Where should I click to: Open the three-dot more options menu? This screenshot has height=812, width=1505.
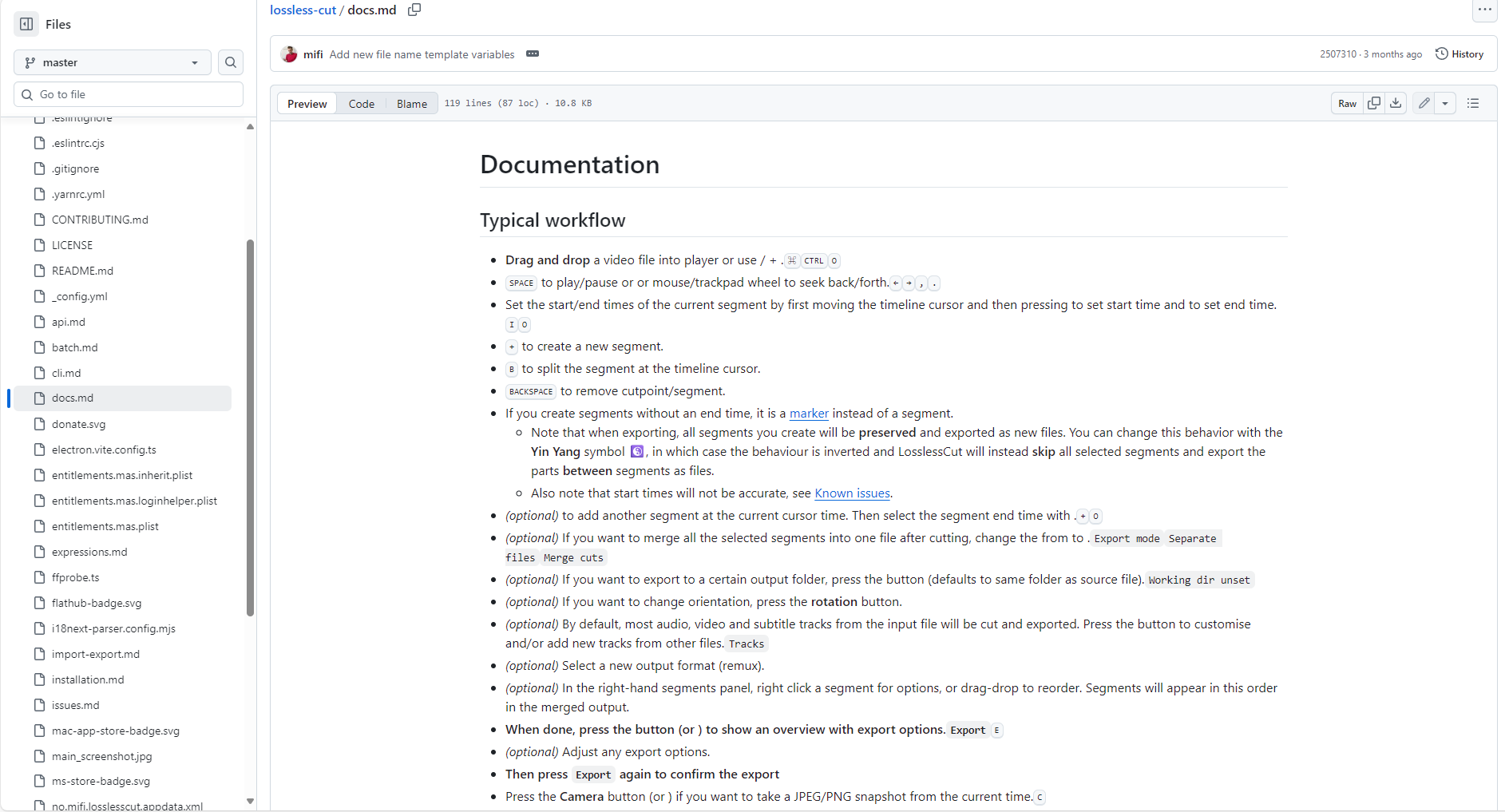[x=1484, y=10]
